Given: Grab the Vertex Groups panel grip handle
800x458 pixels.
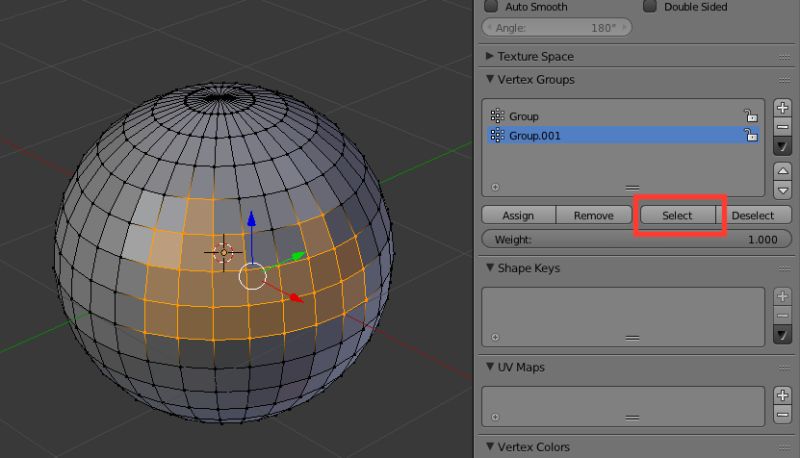Looking at the screenshot, I should tap(785, 80).
